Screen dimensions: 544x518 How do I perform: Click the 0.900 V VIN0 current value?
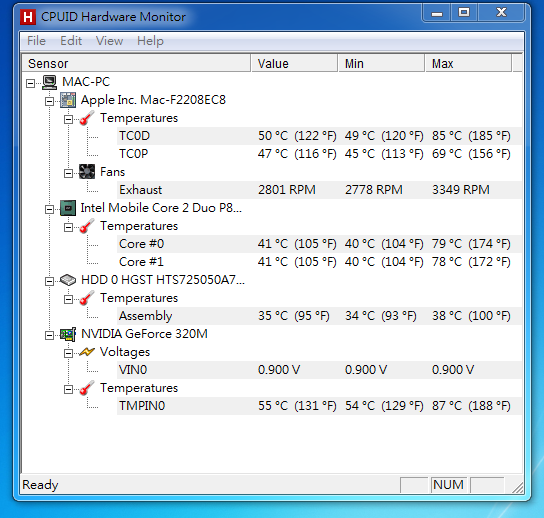pos(279,370)
